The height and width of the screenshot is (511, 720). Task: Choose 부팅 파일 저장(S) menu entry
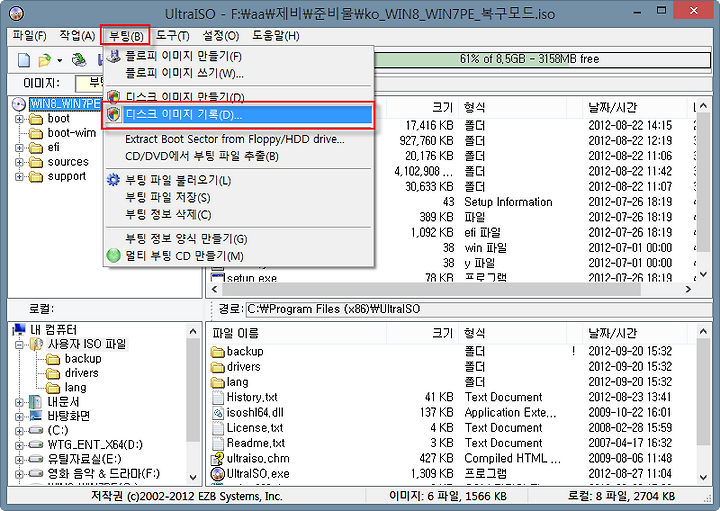coord(239,197)
